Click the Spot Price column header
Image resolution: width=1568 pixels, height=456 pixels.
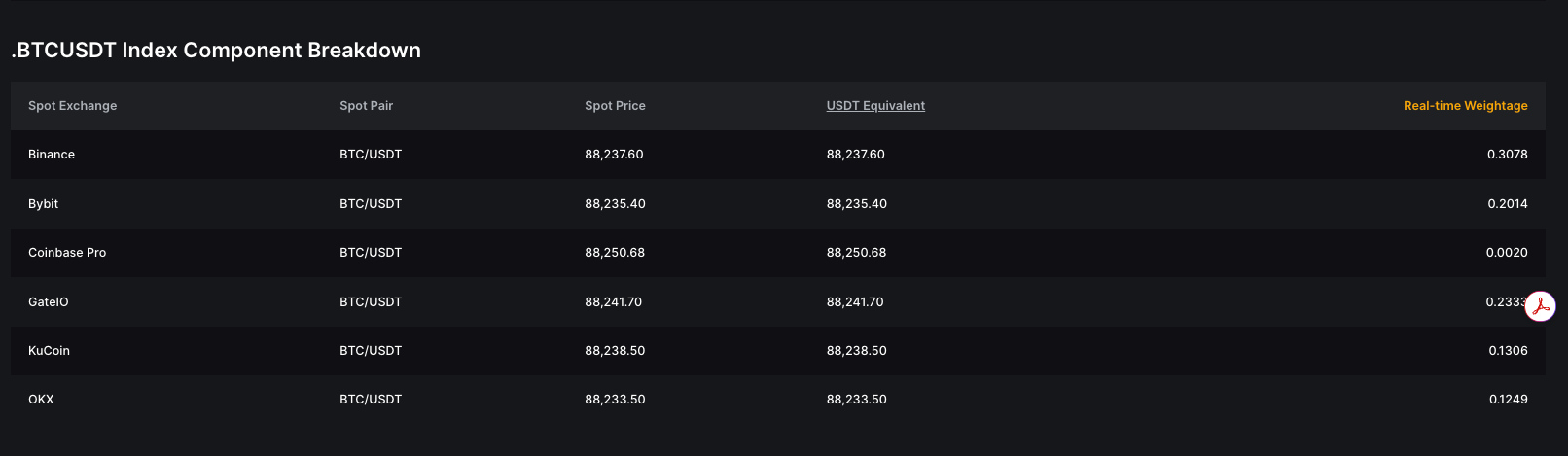(x=615, y=106)
